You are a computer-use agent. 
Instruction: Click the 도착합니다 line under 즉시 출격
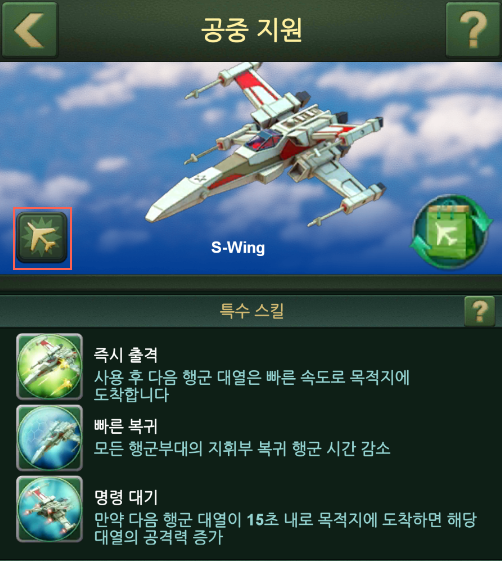(131, 395)
